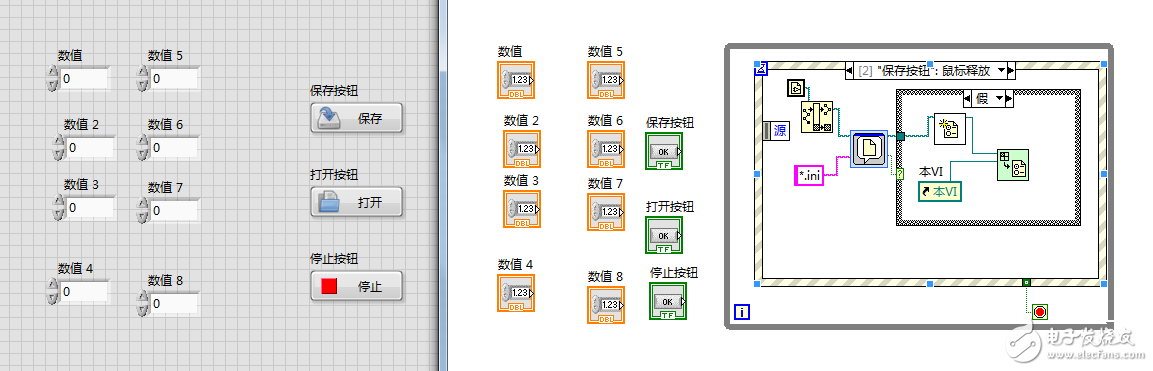Click the Current VI's Path constant icon
The height and width of the screenshot is (371, 1153).
pyautogui.click(x=796, y=87)
